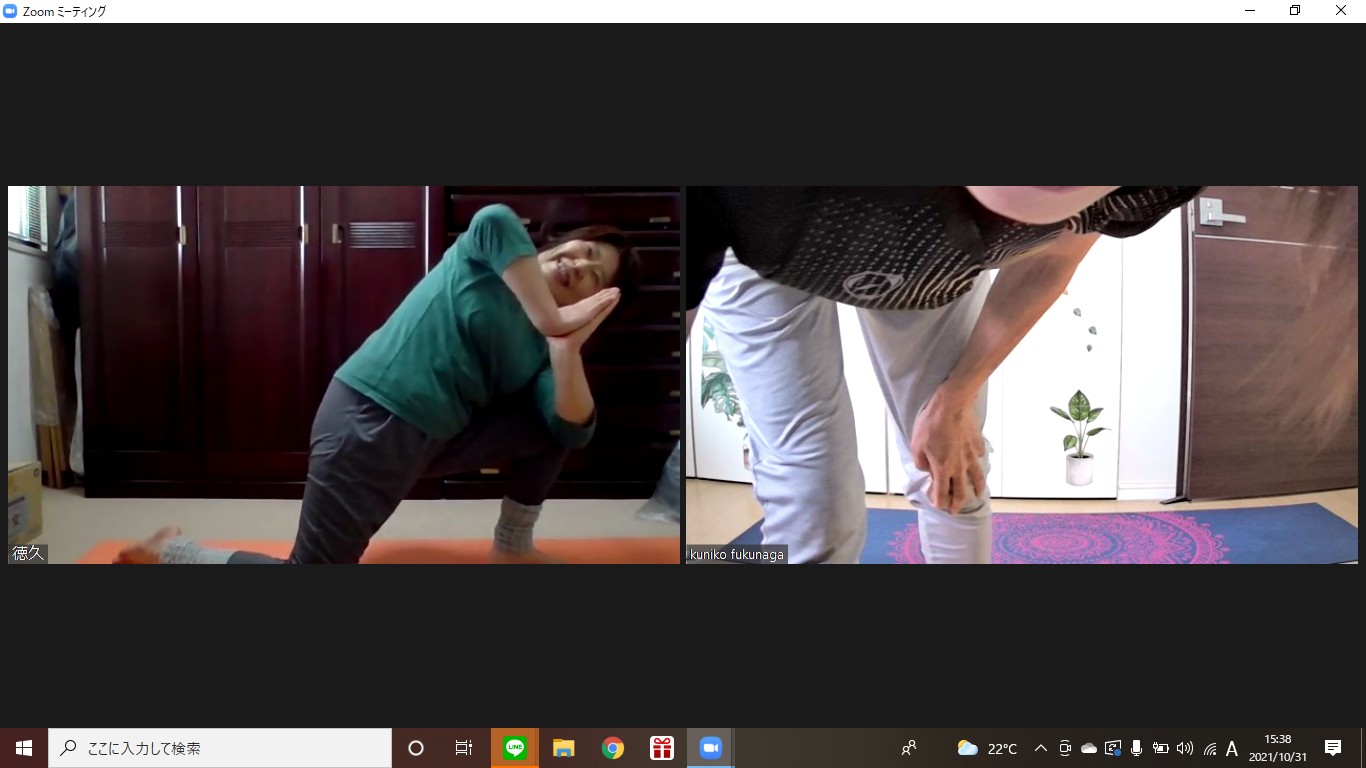Select the kuniko fukunaga video tile

click(1022, 375)
